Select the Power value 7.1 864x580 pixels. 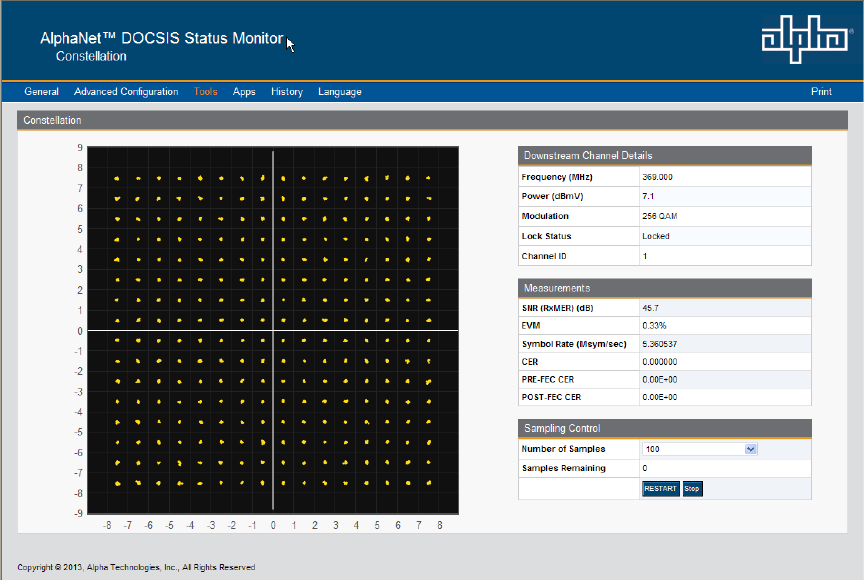[648, 196]
